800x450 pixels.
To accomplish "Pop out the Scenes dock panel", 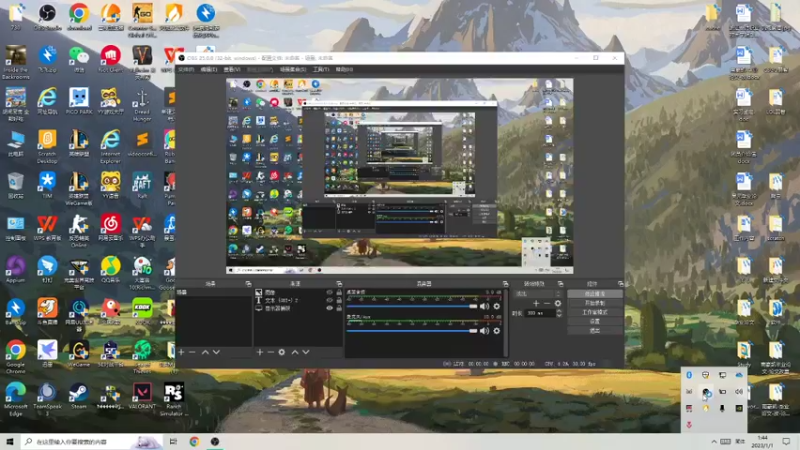I will (x=248, y=284).
